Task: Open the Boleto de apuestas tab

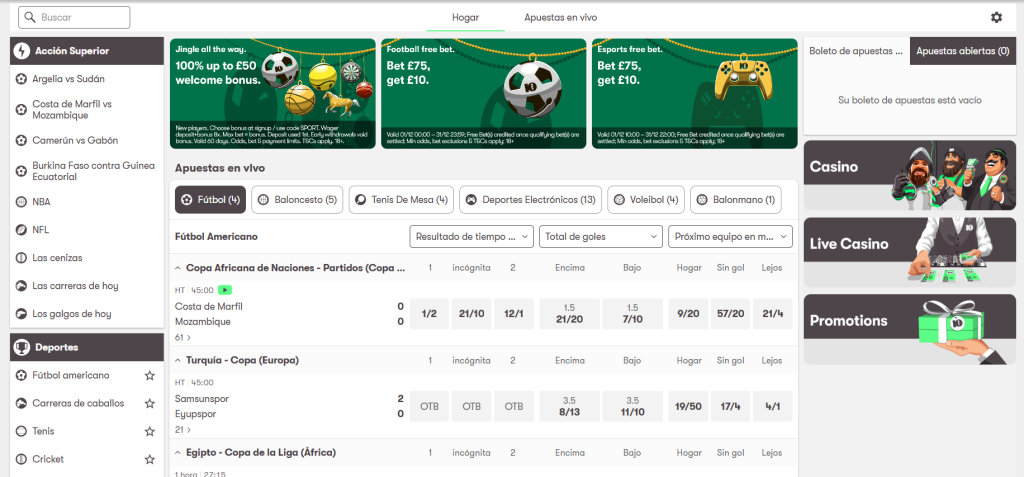Action: [x=856, y=51]
